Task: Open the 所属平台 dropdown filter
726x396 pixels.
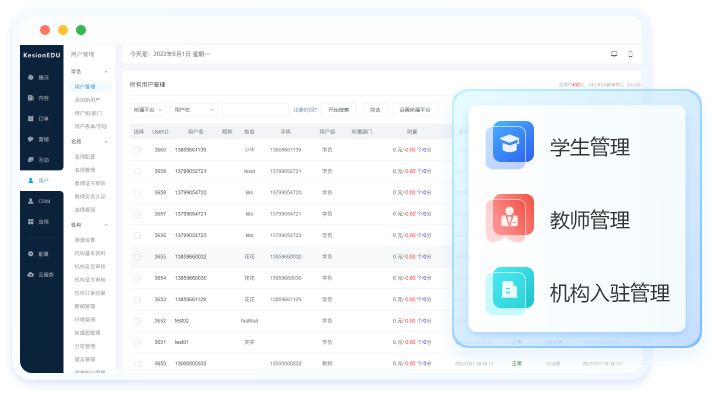Action: tap(148, 110)
